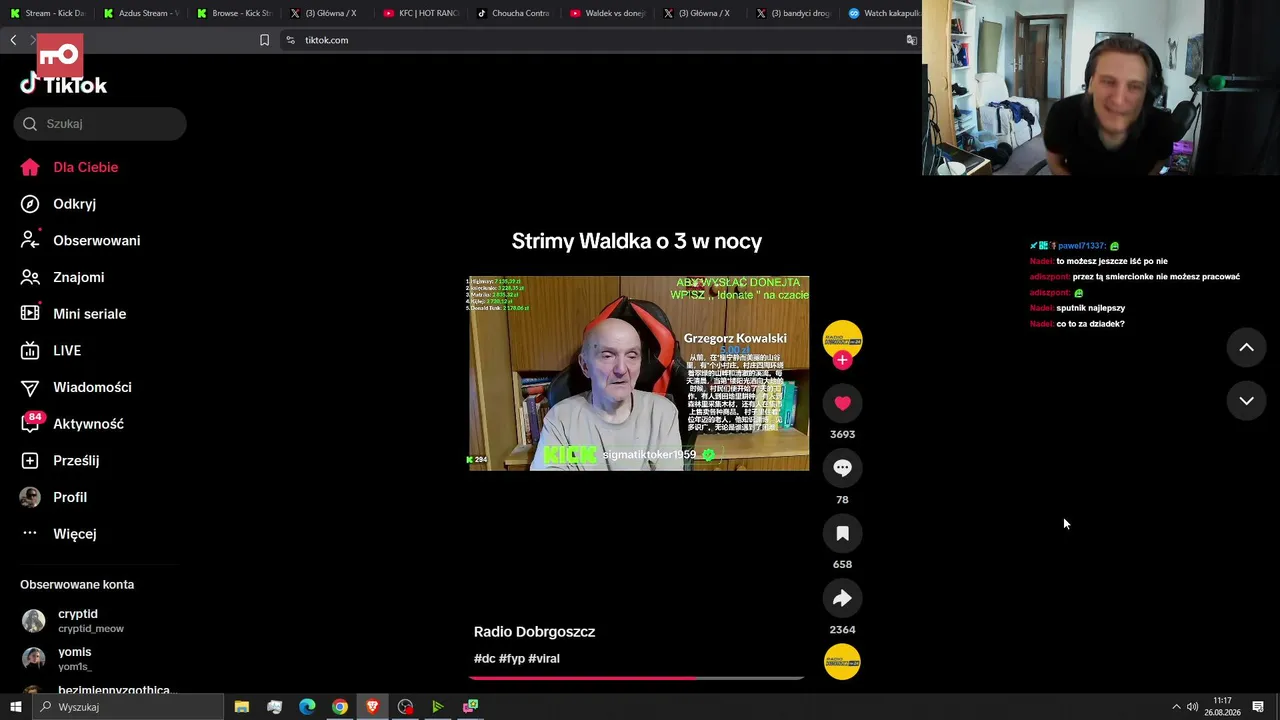Viewport: 1280px width, 720px height.
Task: Open your Profil page
Action: (x=54, y=497)
